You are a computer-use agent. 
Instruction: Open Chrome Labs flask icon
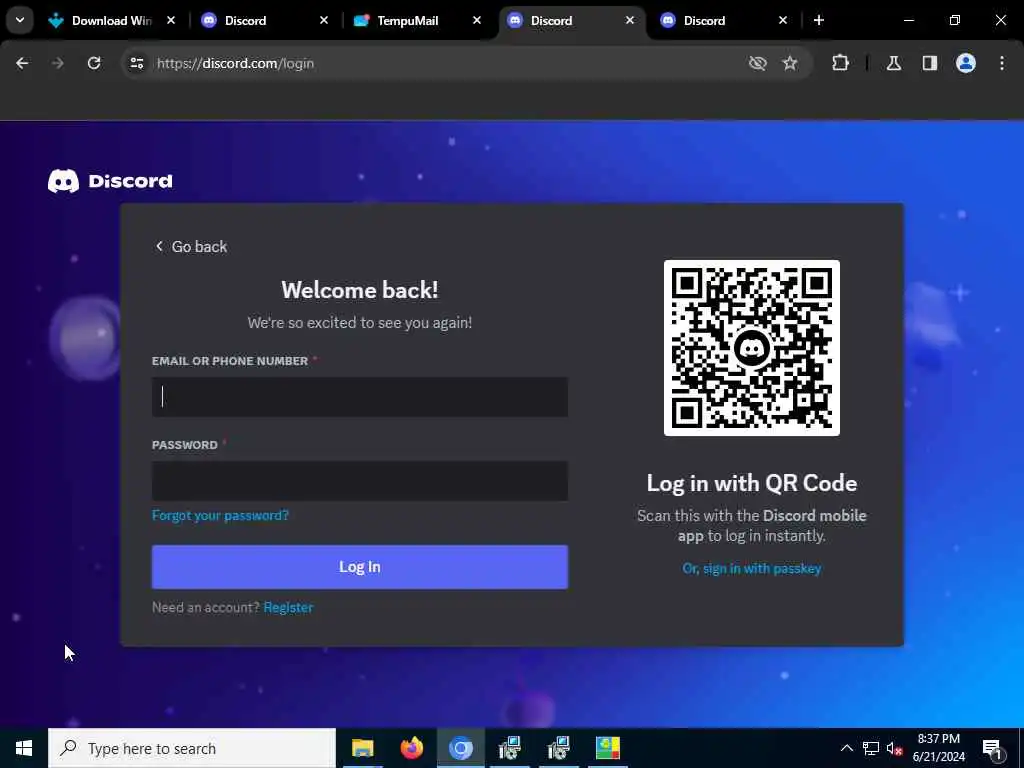click(894, 63)
